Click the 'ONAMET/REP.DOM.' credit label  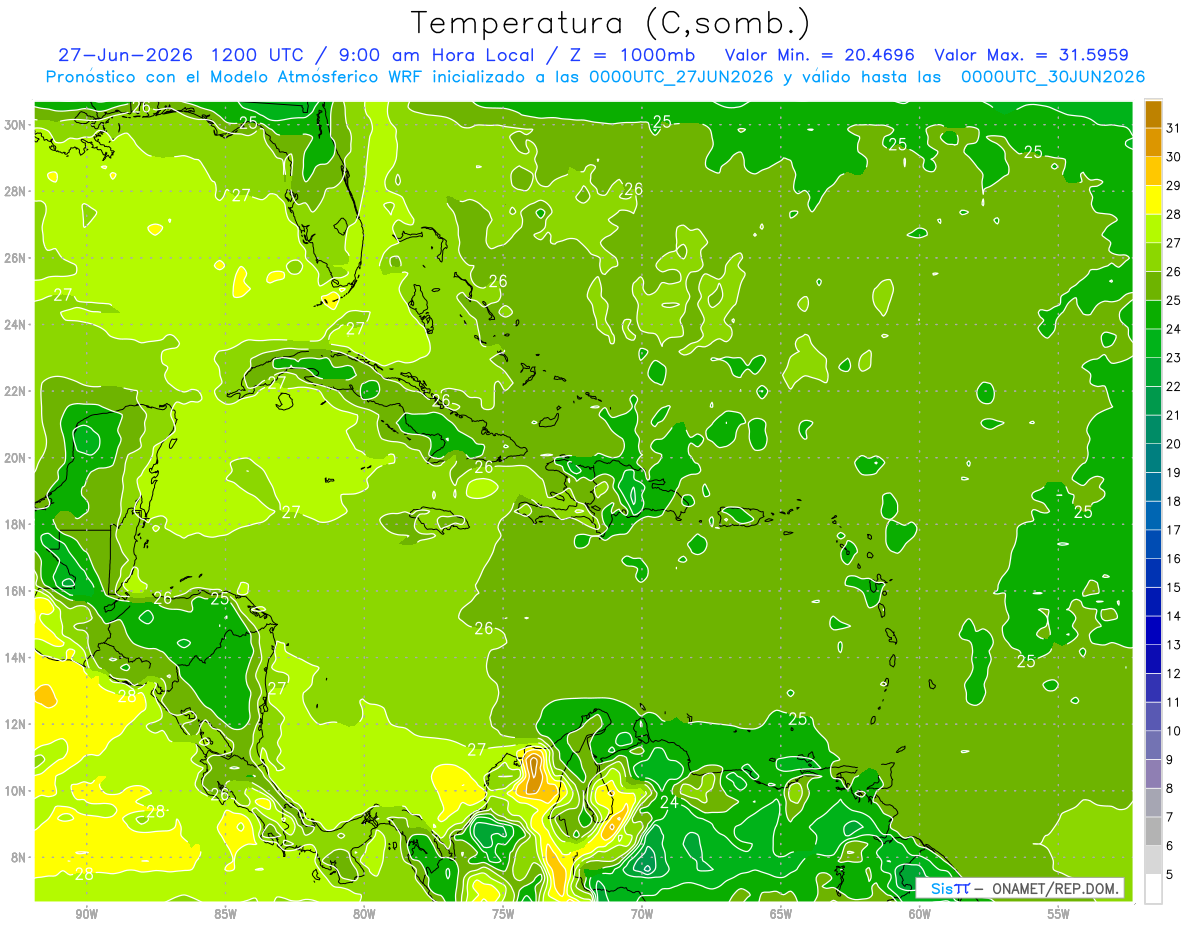coord(1056,888)
